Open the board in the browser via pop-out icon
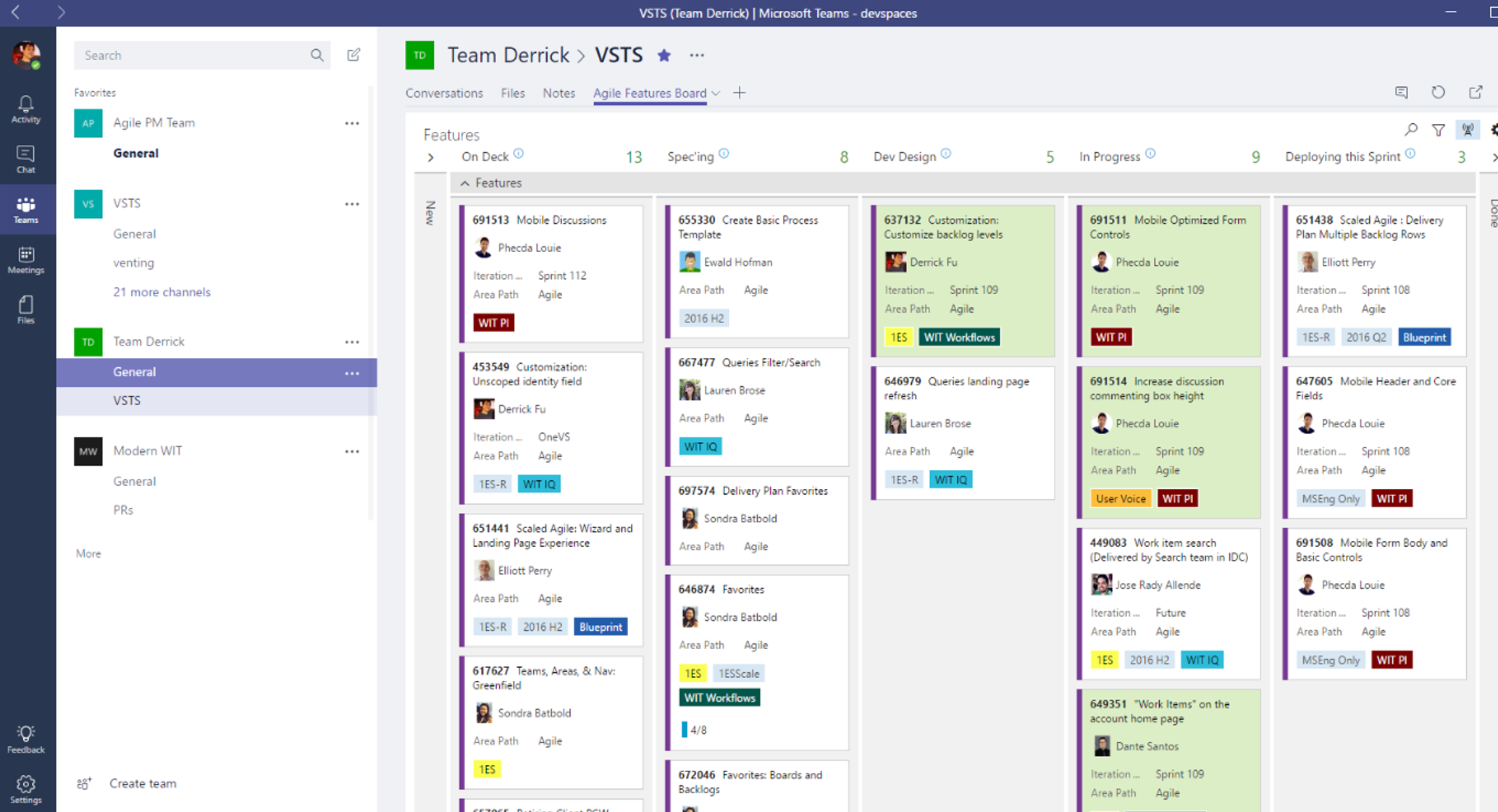The width and height of the screenshot is (1498, 812). click(1476, 93)
